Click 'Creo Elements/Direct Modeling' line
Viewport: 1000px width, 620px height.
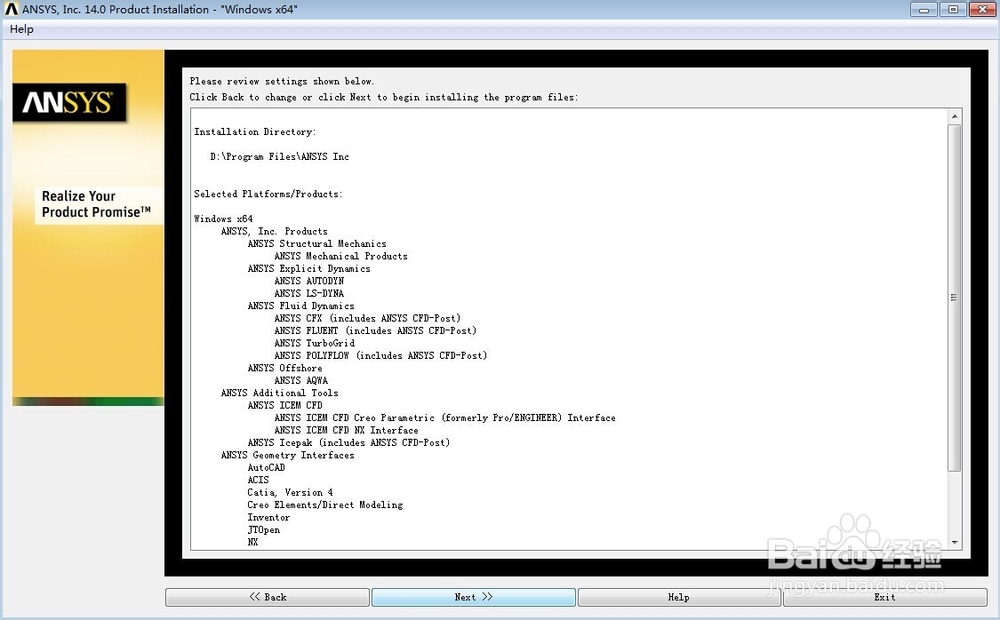(325, 505)
